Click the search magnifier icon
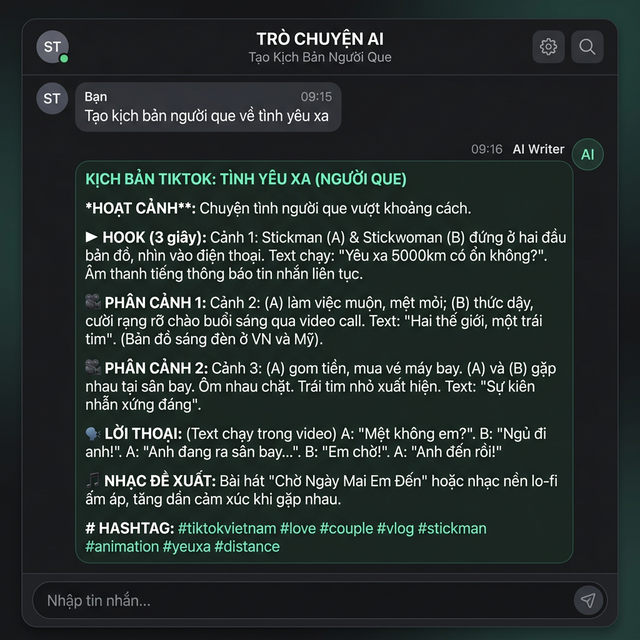640x640 pixels. pyautogui.click(x=587, y=46)
